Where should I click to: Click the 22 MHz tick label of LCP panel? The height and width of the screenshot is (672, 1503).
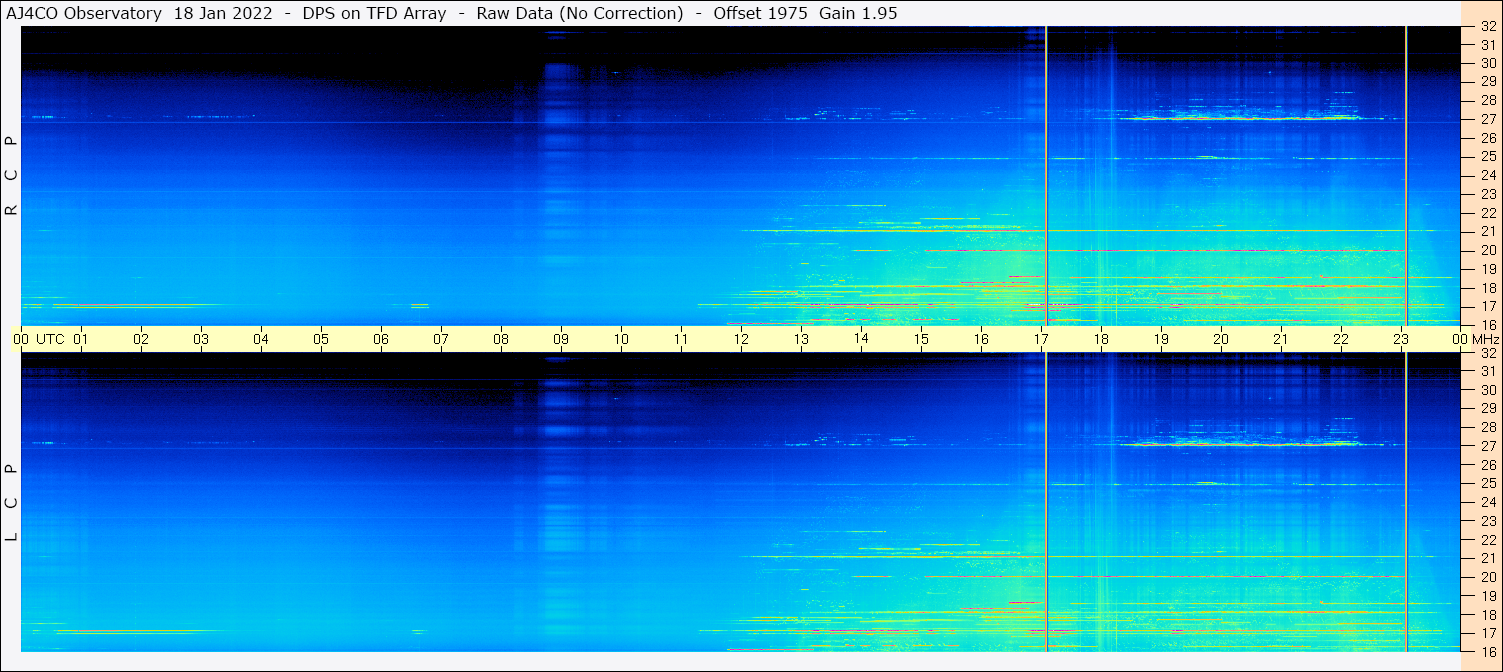(1488, 540)
